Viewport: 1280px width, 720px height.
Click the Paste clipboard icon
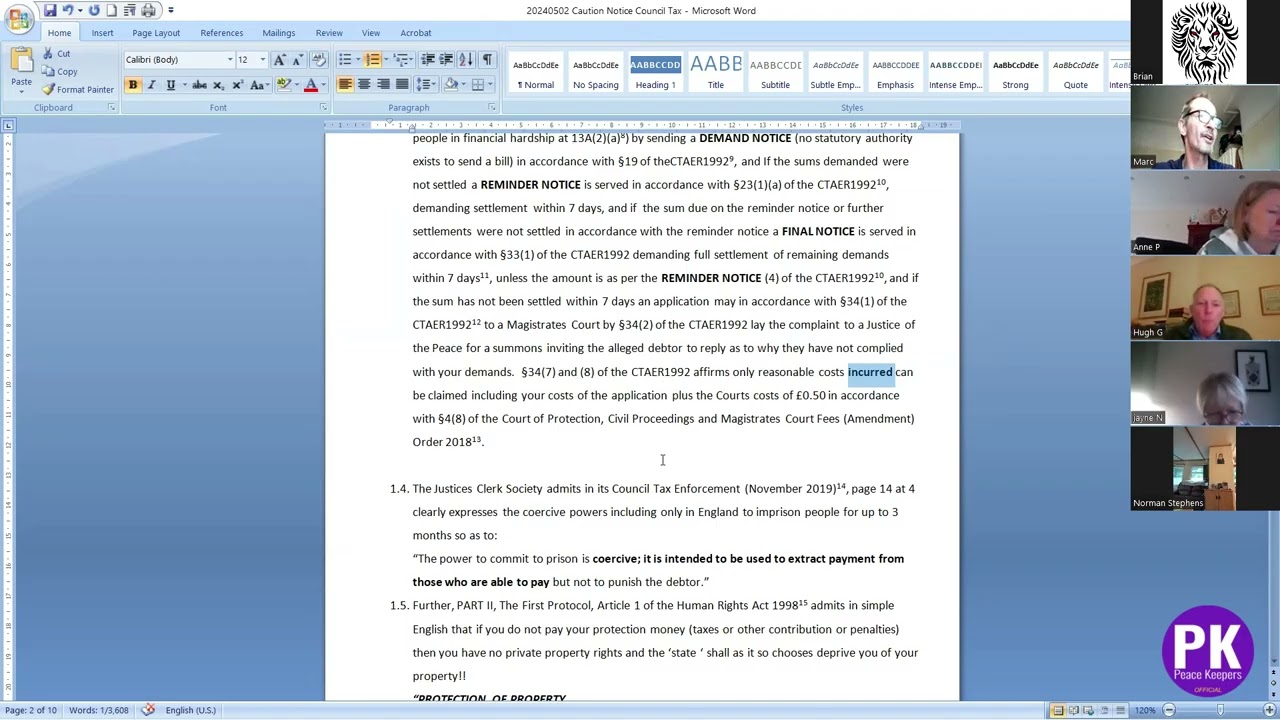click(21, 62)
